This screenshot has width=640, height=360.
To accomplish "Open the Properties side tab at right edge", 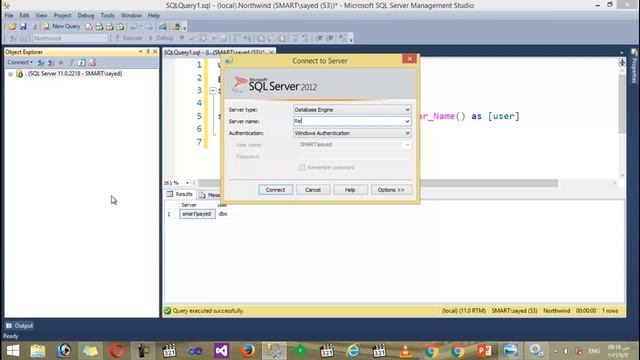I will tap(634, 67).
